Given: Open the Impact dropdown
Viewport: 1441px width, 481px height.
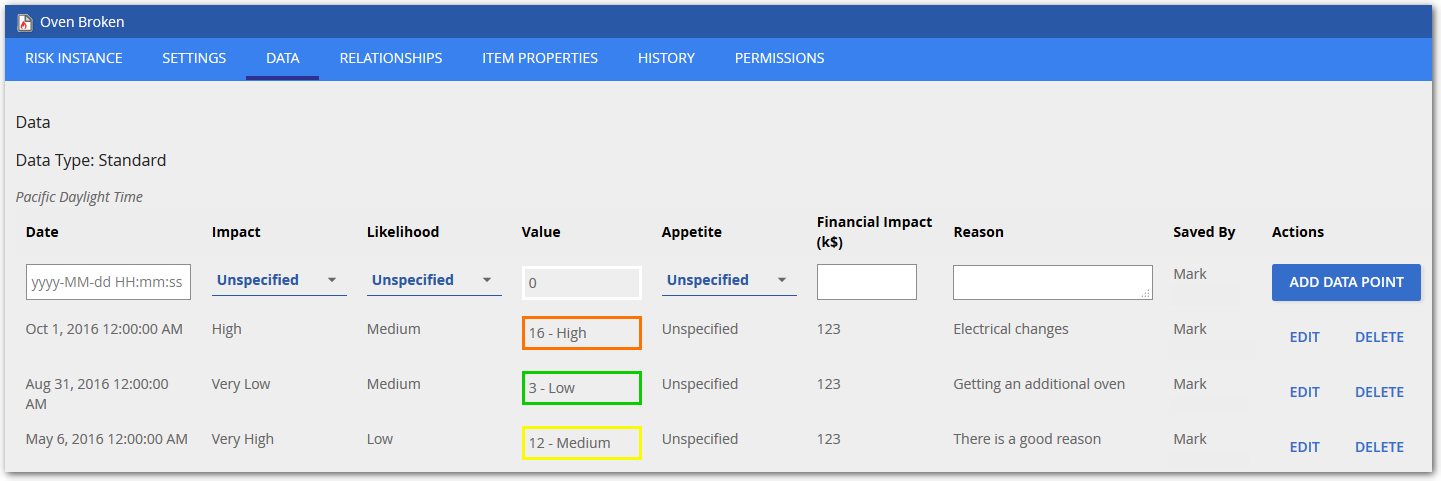Looking at the screenshot, I should tap(279, 281).
